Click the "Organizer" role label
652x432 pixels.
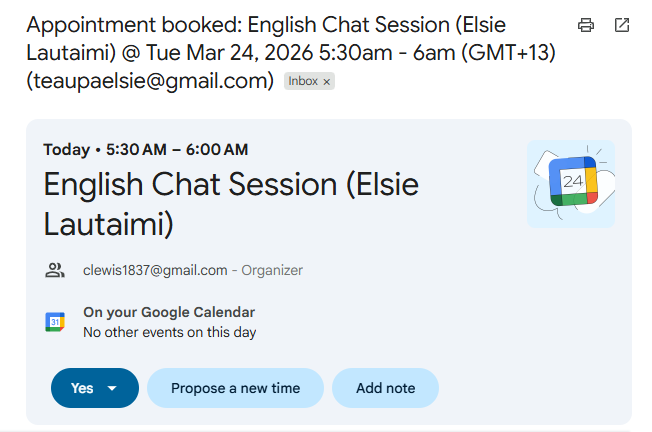tap(270, 270)
